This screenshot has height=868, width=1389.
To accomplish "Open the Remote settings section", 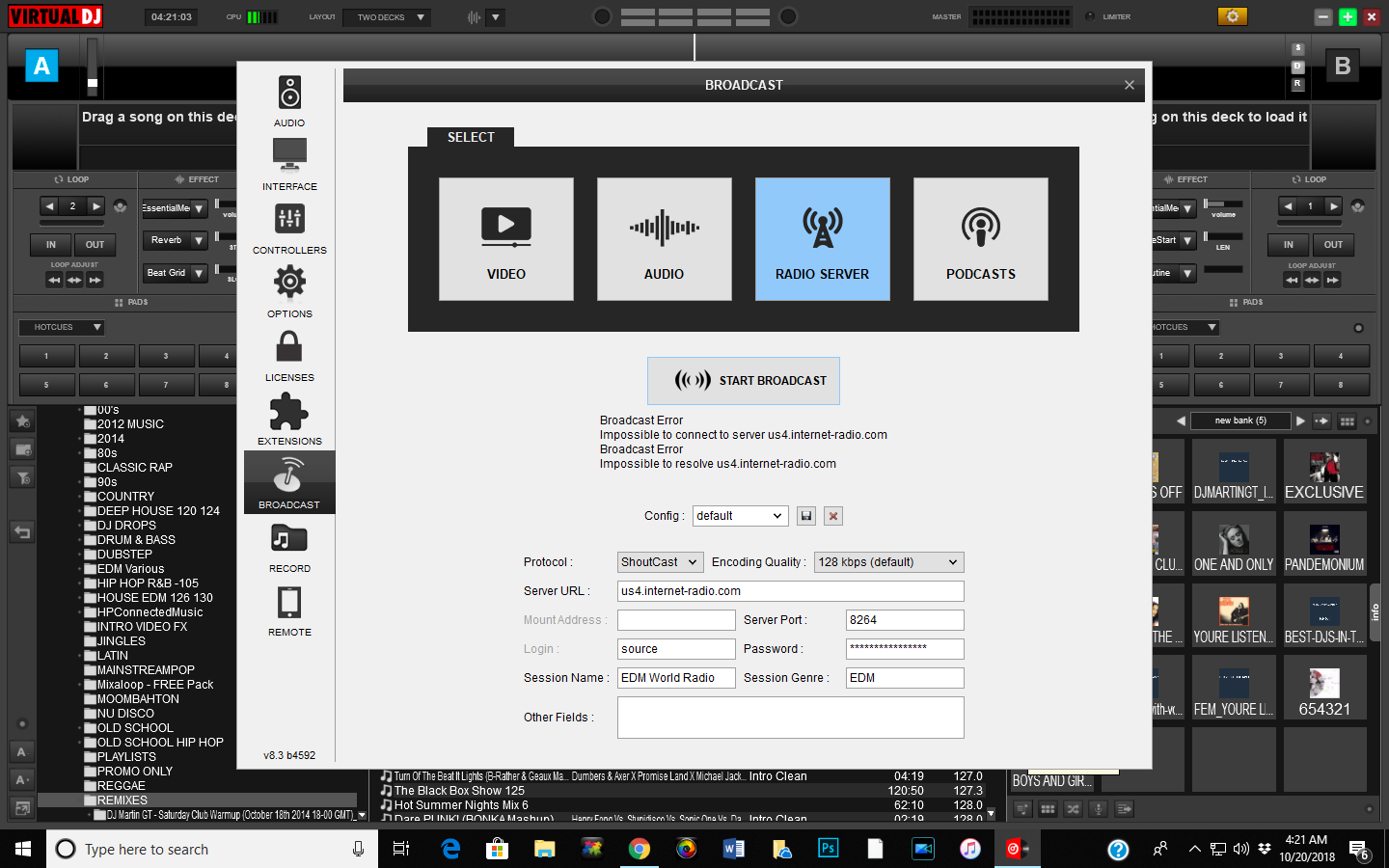I will point(289,610).
